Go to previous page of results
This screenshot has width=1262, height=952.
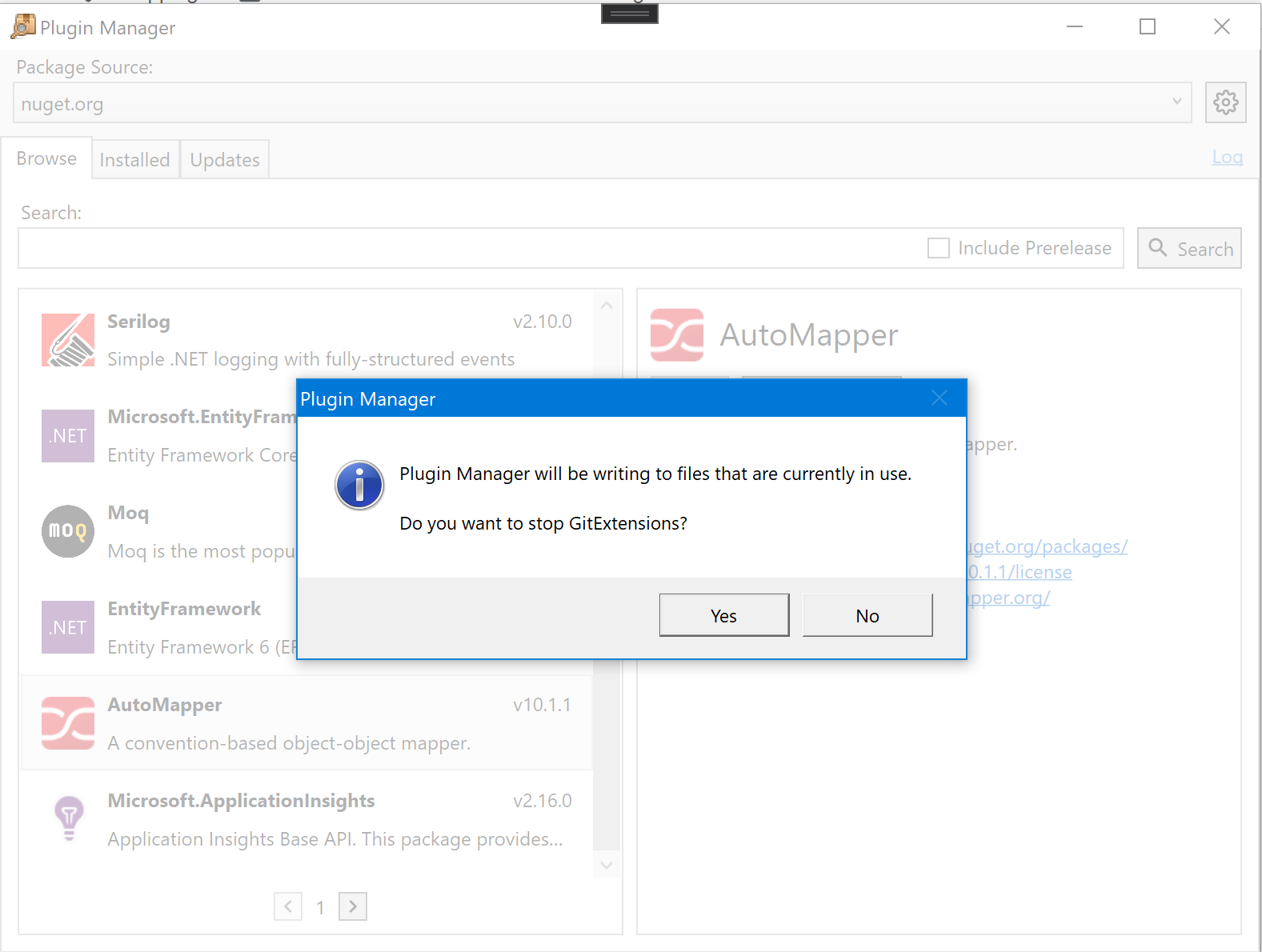[288, 906]
